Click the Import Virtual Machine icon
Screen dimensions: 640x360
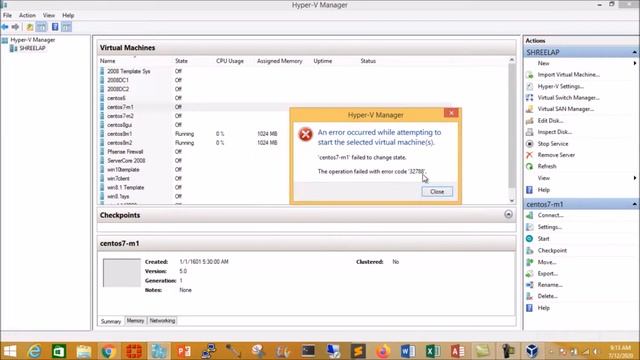tap(529, 75)
